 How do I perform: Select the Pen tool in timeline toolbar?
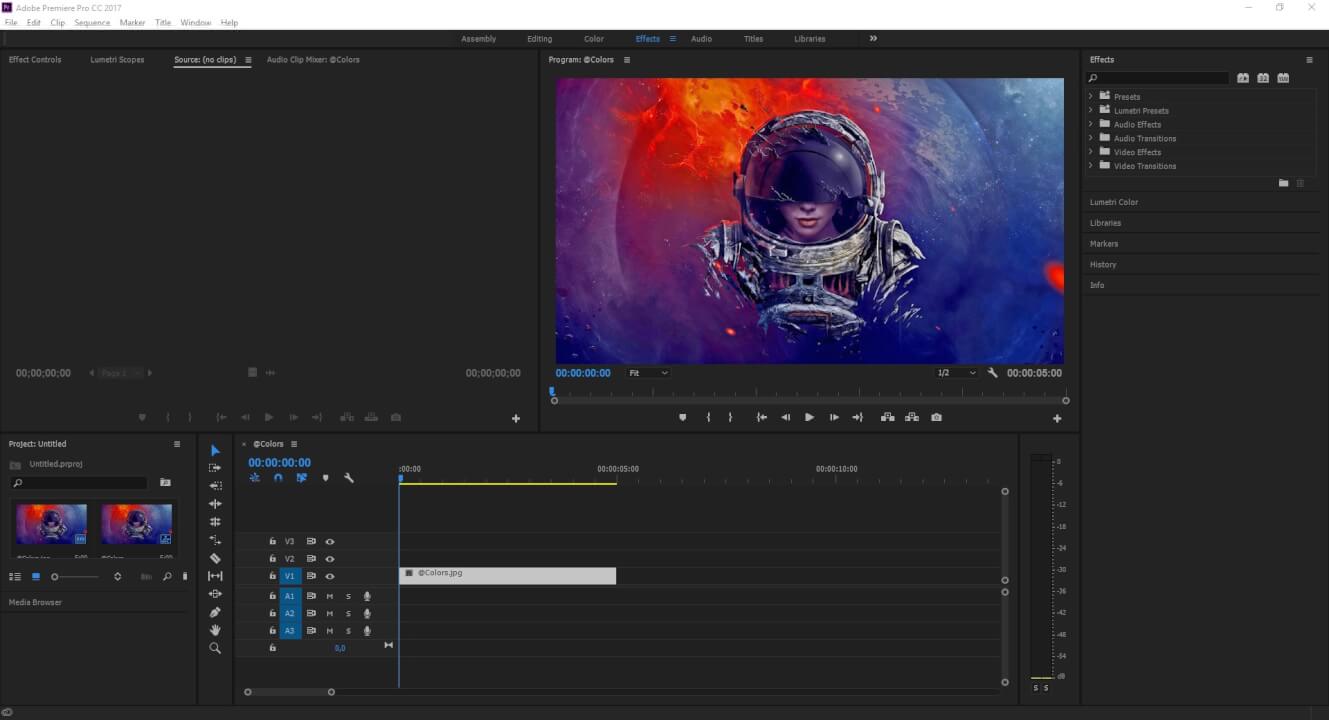(x=215, y=611)
